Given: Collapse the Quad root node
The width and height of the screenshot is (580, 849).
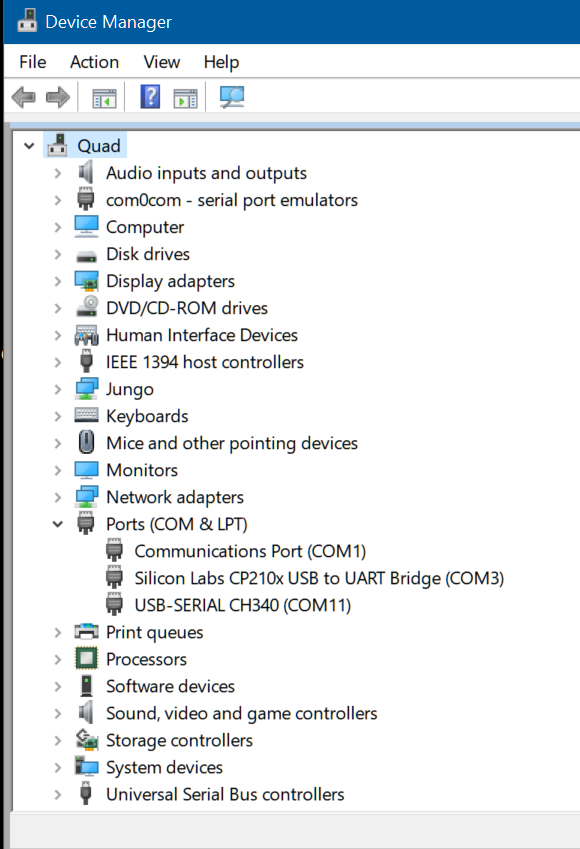Looking at the screenshot, I should (29, 146).
